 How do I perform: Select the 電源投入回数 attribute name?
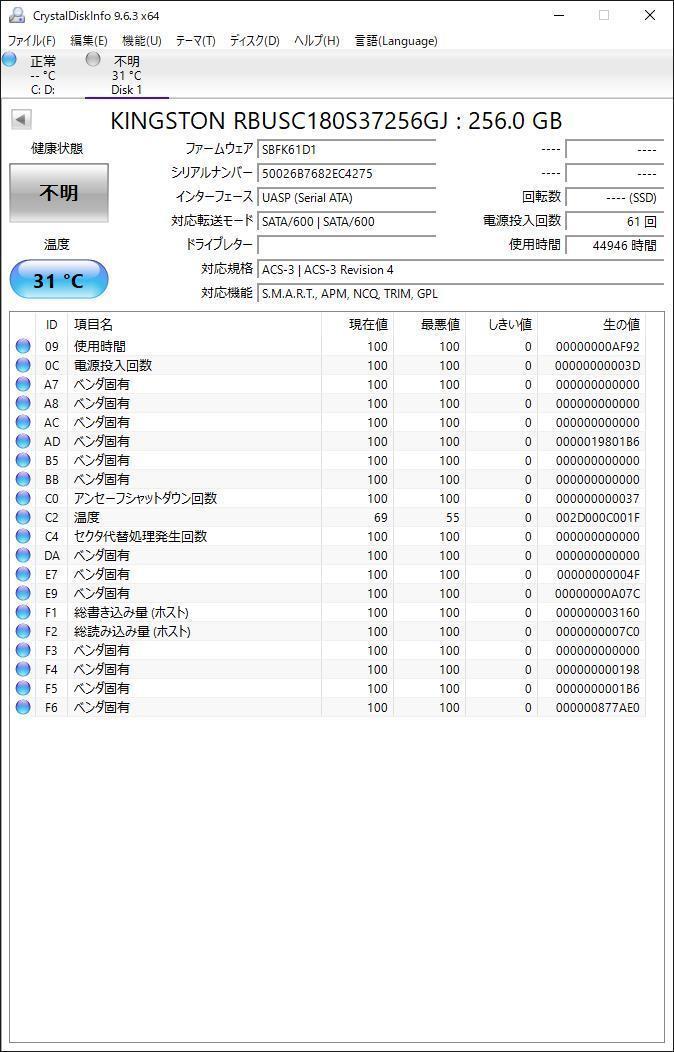pyautogui.click(x=113, y=365)
